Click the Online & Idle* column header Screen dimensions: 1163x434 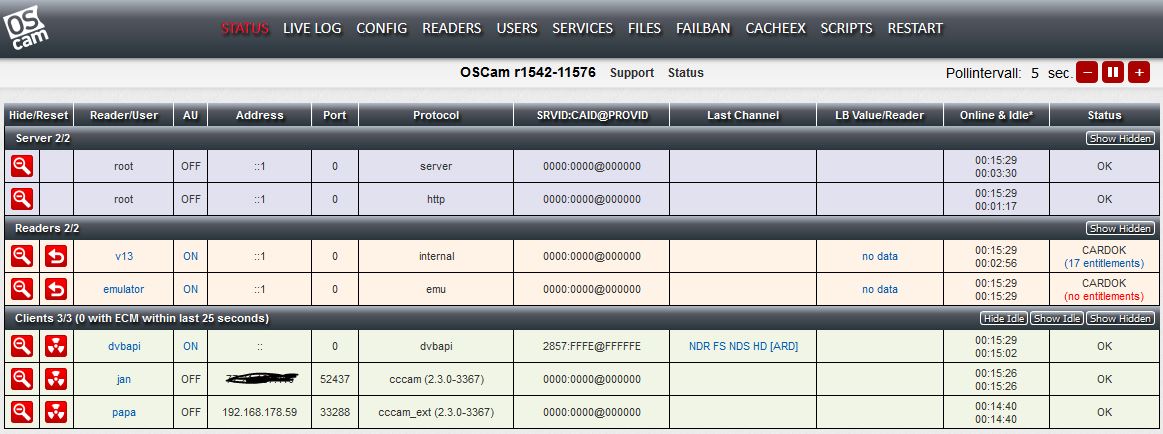(x=996, y=115)
